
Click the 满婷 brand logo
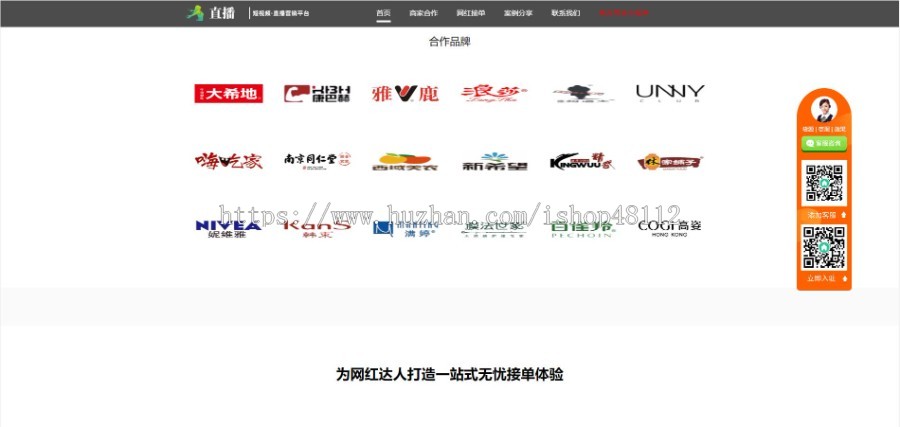tap(405, 229)
